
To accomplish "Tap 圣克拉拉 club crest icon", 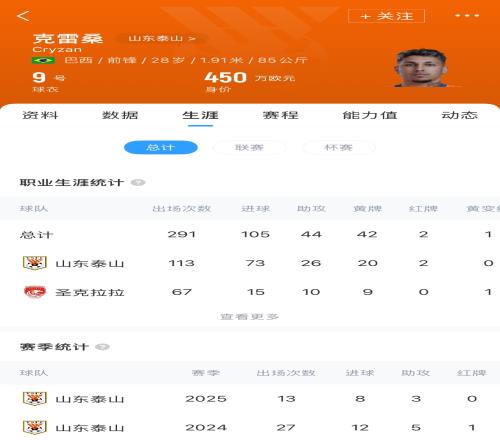I will [35, 292].
